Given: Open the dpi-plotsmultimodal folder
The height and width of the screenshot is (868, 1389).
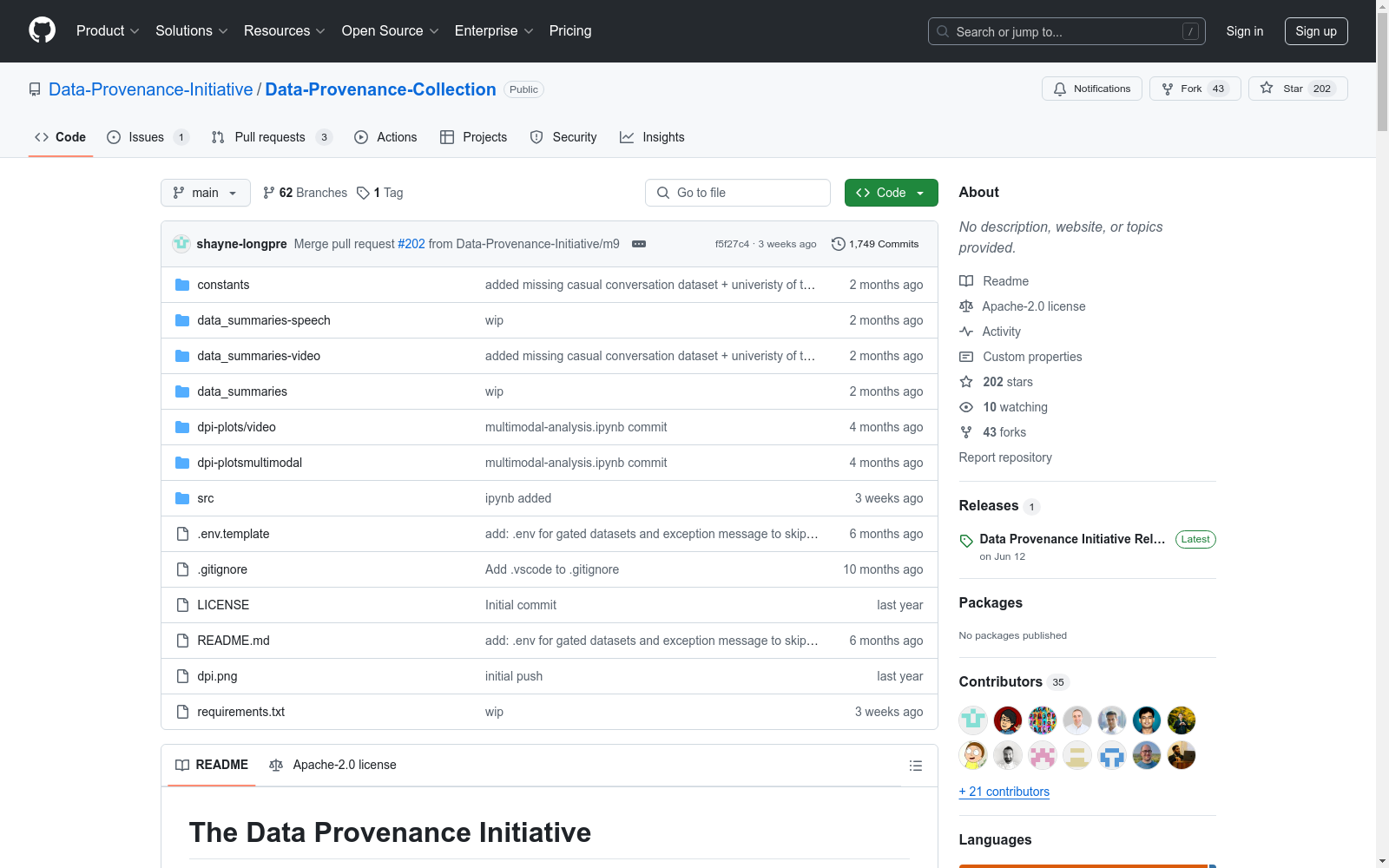Looking at the screenshot, I should (250, 463).
